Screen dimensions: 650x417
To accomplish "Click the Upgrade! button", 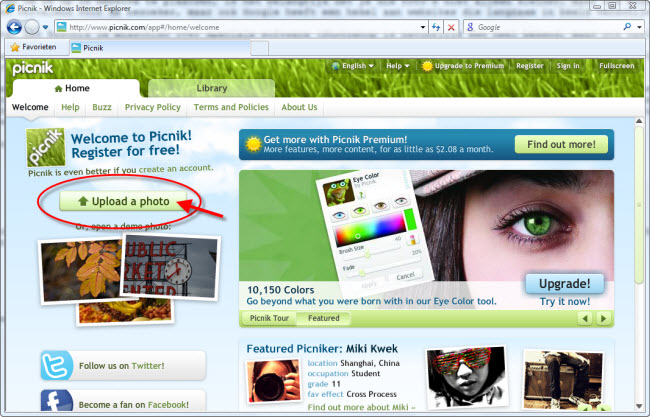I will pyautogui.click(x=565, y=284).
